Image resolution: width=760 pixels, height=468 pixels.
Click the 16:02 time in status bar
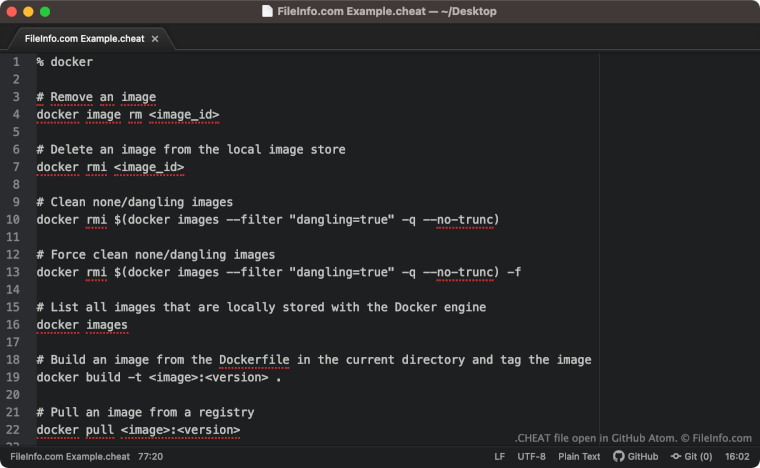(x=737, y=456)
